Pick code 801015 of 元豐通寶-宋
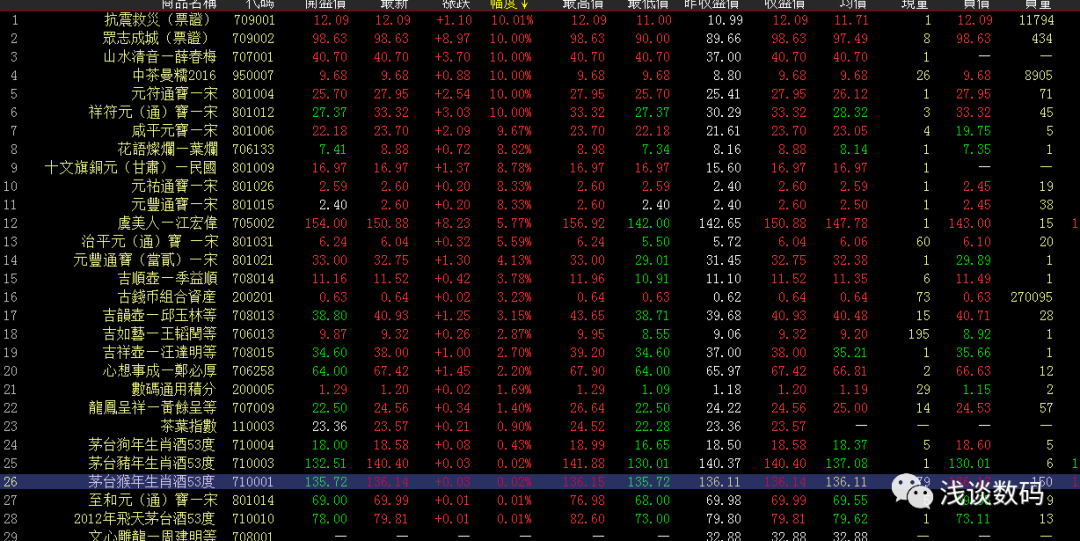 point(253,205)
